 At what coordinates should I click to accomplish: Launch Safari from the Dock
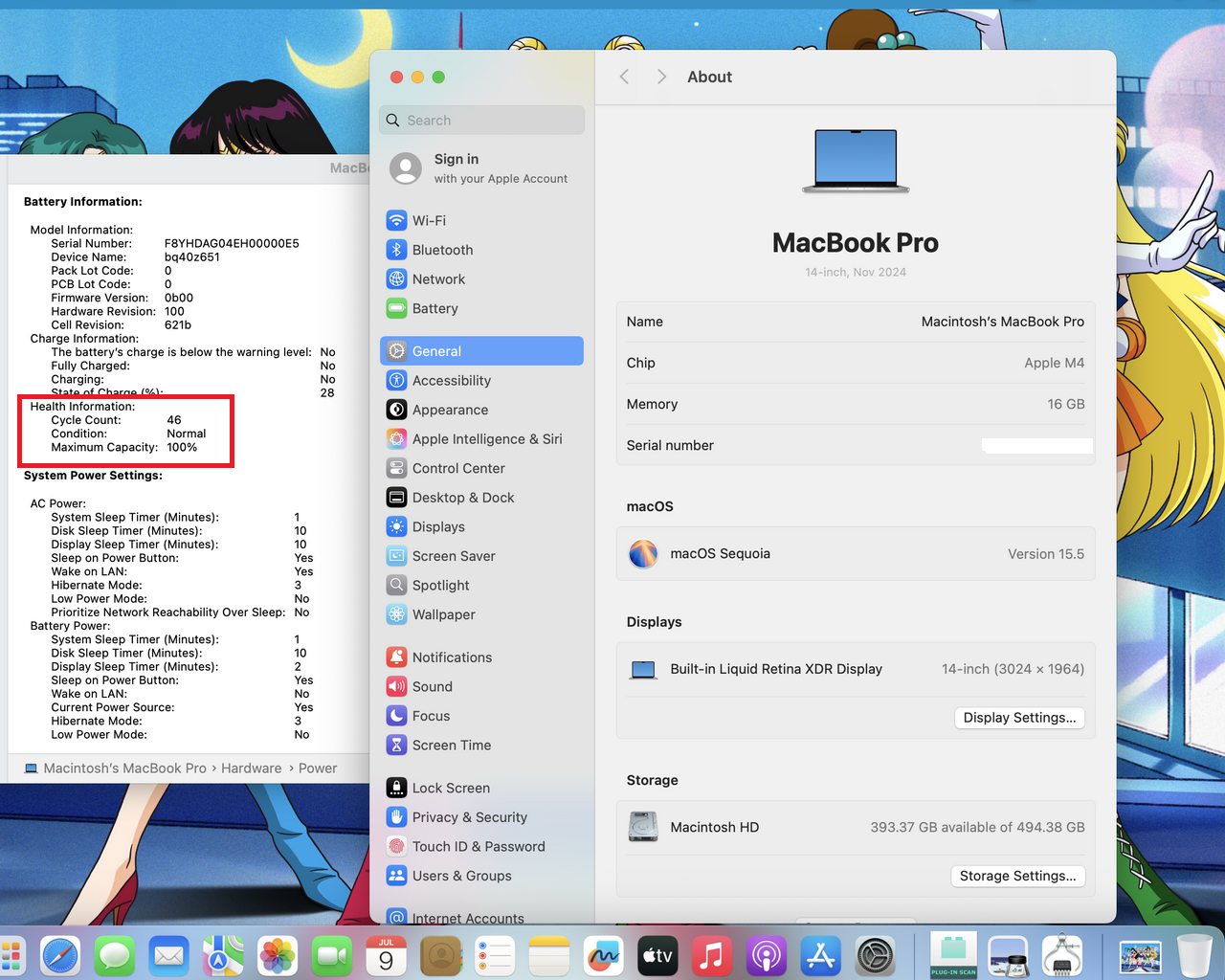coord(59,955)
